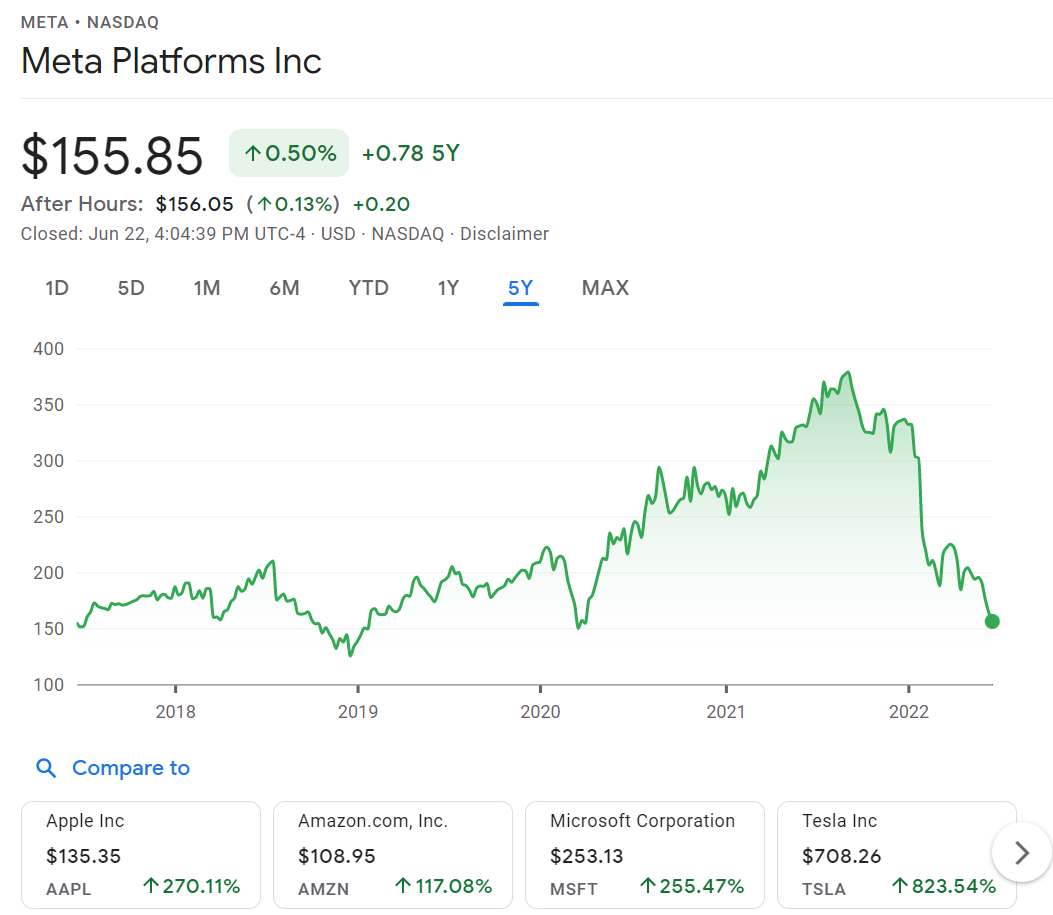This screenshot has width=1053, height=915.
Task: Click the Compare to link
Action: coord(131,768)
